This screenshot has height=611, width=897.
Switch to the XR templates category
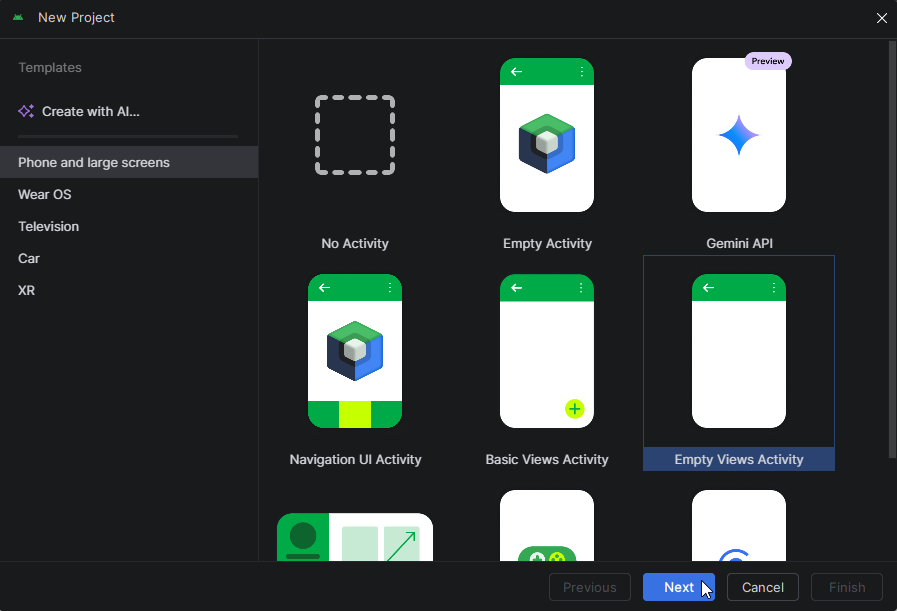tap(129, 291)
